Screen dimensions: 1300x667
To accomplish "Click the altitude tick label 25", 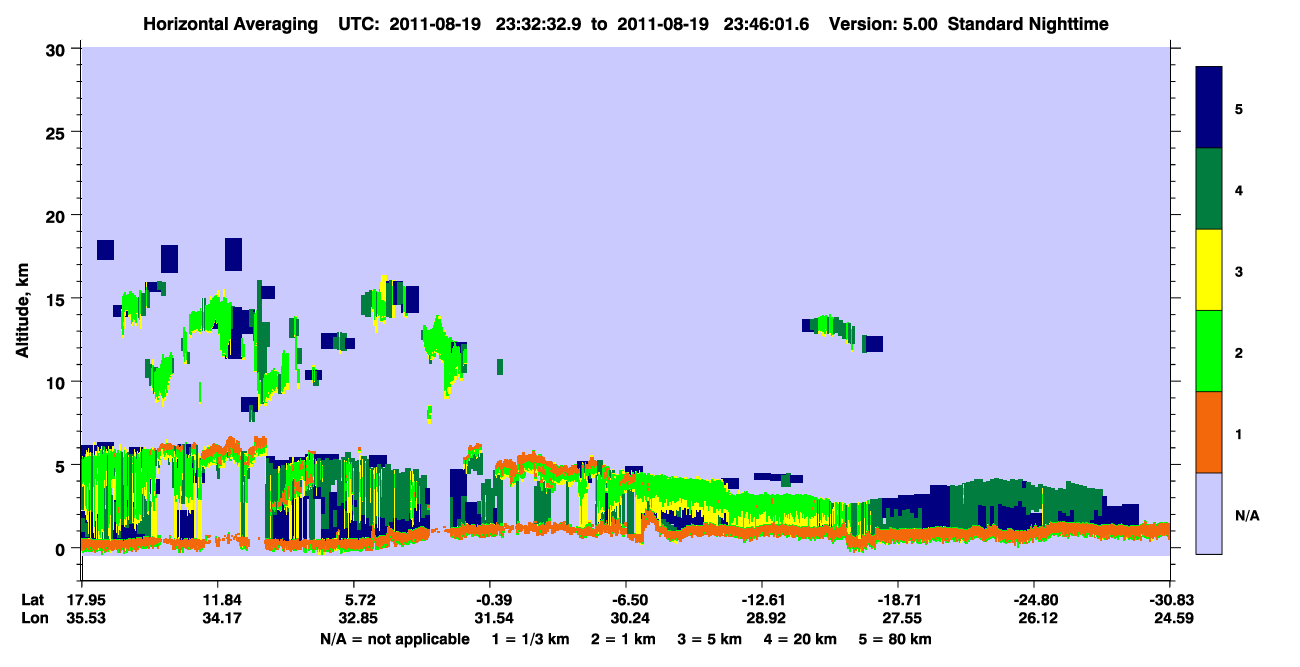I will pos(57,132).
